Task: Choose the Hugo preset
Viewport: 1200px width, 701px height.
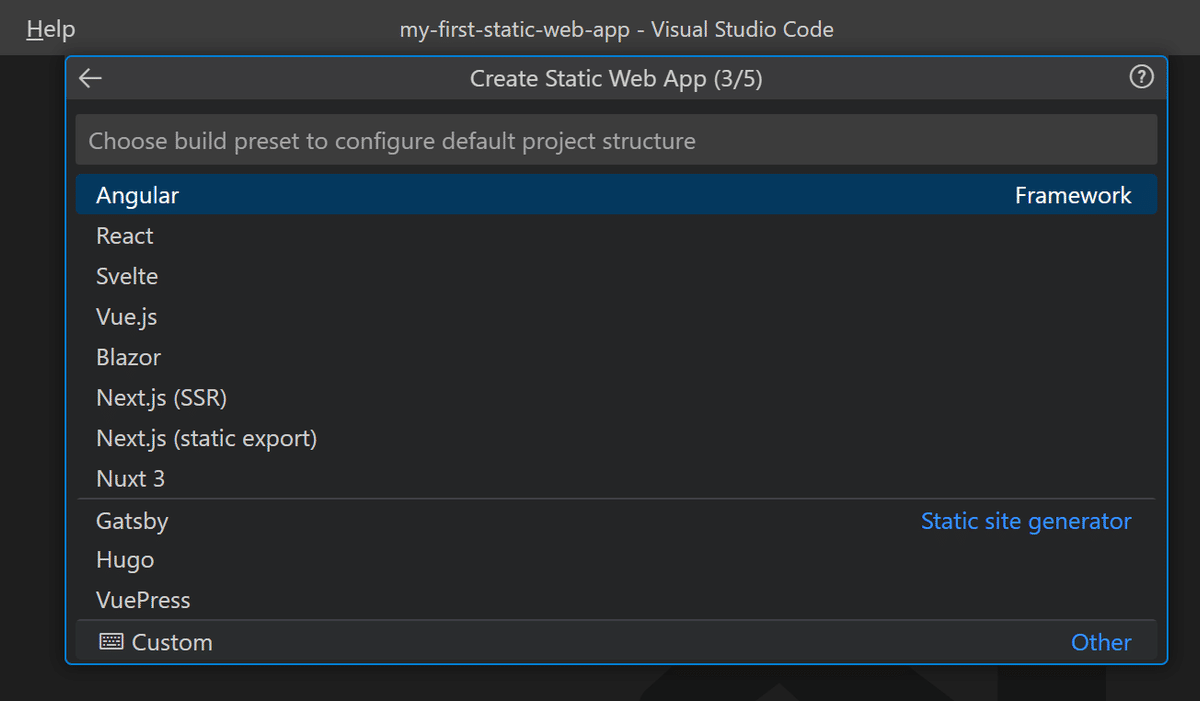Action: [125, 560]
